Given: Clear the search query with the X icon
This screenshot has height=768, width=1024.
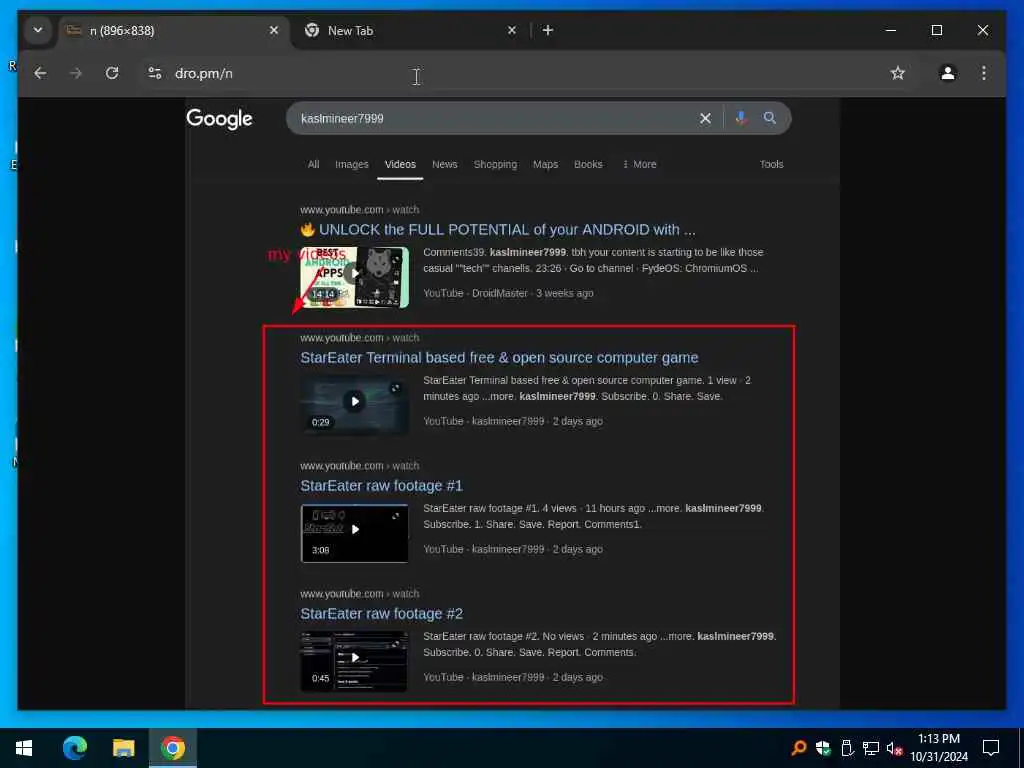Looking at the screenshot, I should click(x=705, y=118).
